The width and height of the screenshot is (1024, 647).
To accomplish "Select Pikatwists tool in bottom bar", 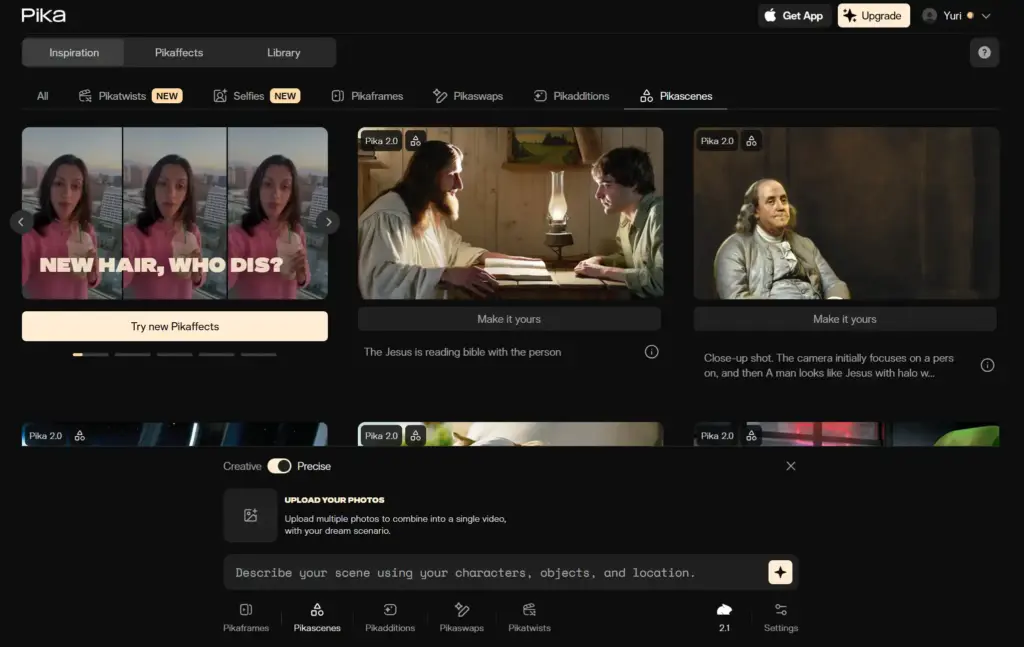I will click(x=530, y=617).
